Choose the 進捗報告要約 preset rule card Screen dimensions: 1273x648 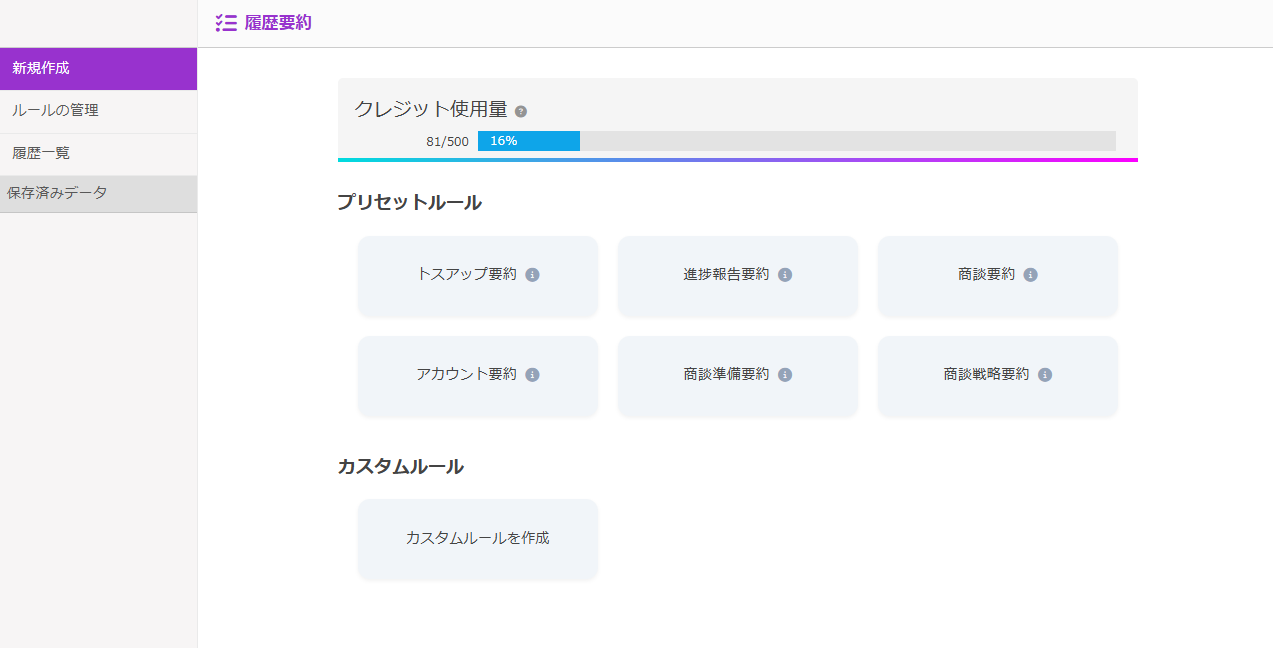pyautogui.click(x=726, y=275)
